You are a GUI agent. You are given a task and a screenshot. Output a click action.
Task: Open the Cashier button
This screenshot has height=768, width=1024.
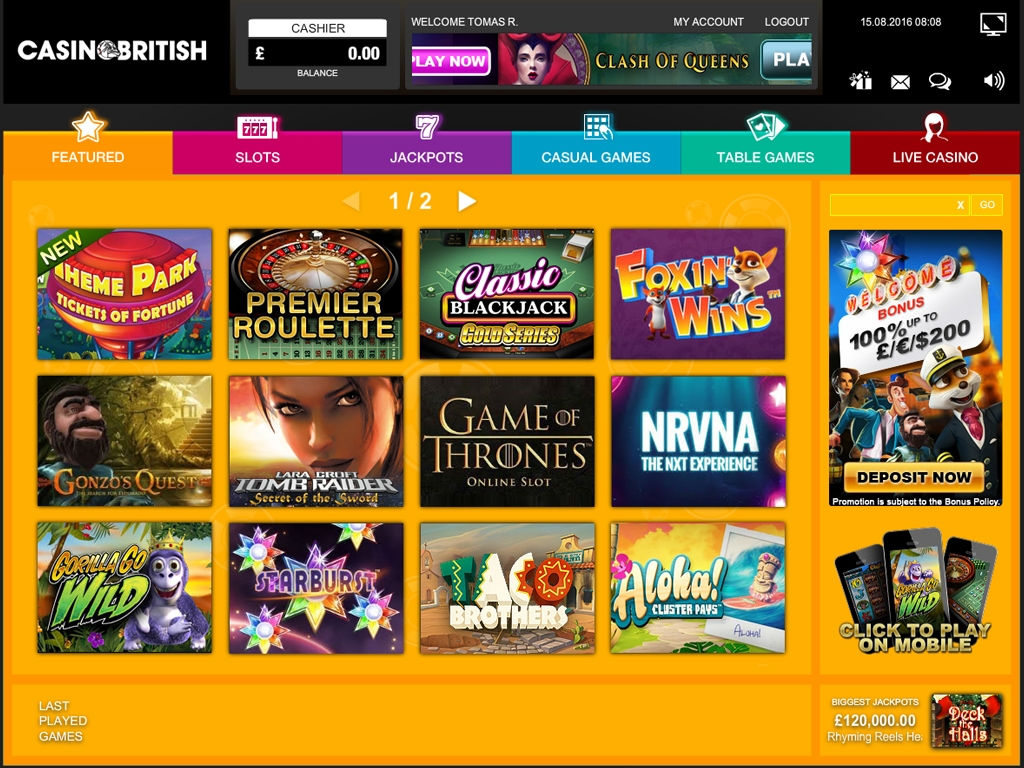tap(317, 28)
